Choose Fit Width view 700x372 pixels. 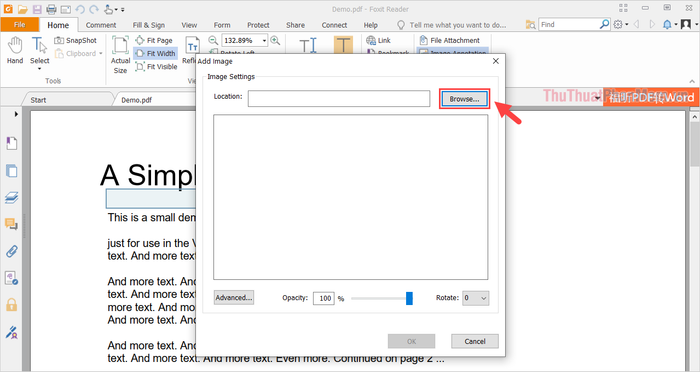pos(155,53)
